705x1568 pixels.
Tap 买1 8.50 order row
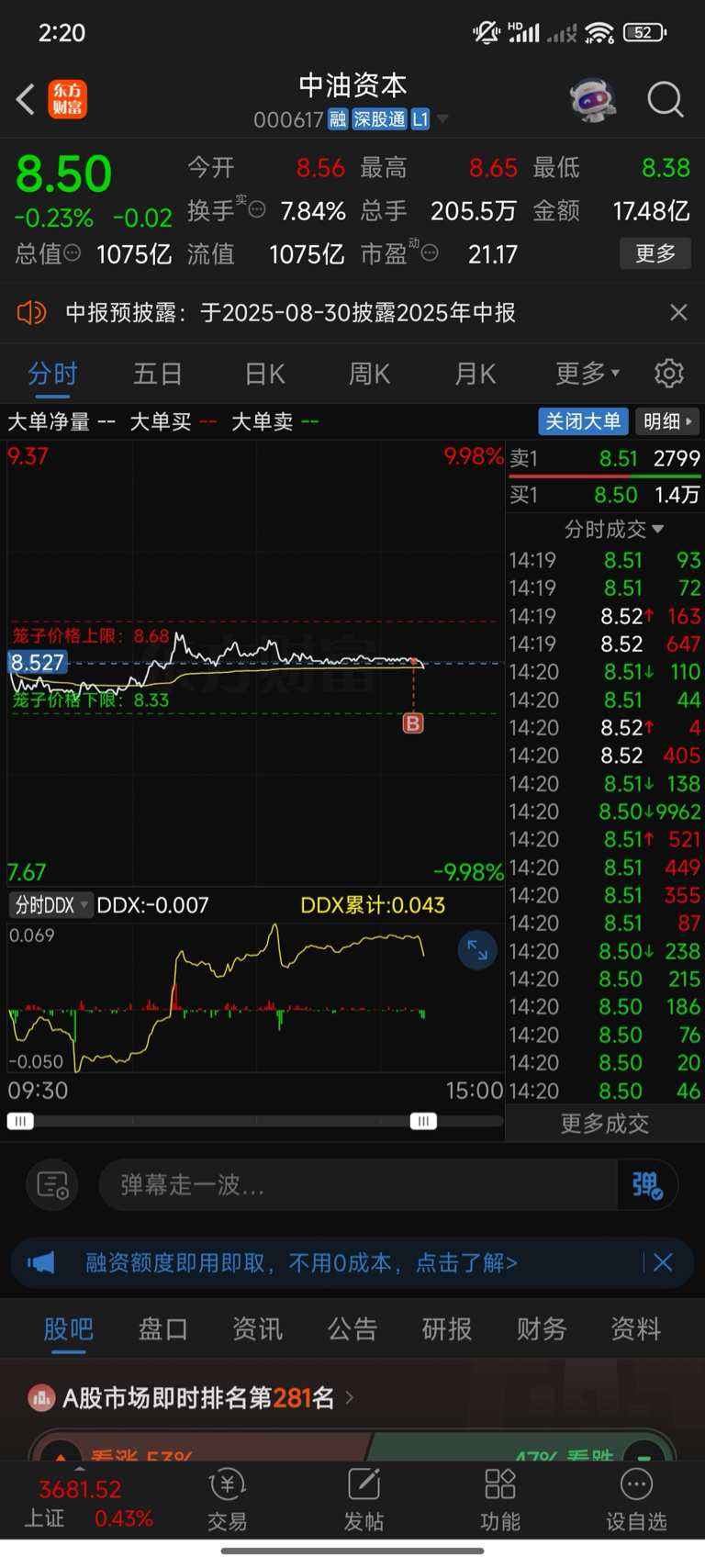(x=605, y=495)
